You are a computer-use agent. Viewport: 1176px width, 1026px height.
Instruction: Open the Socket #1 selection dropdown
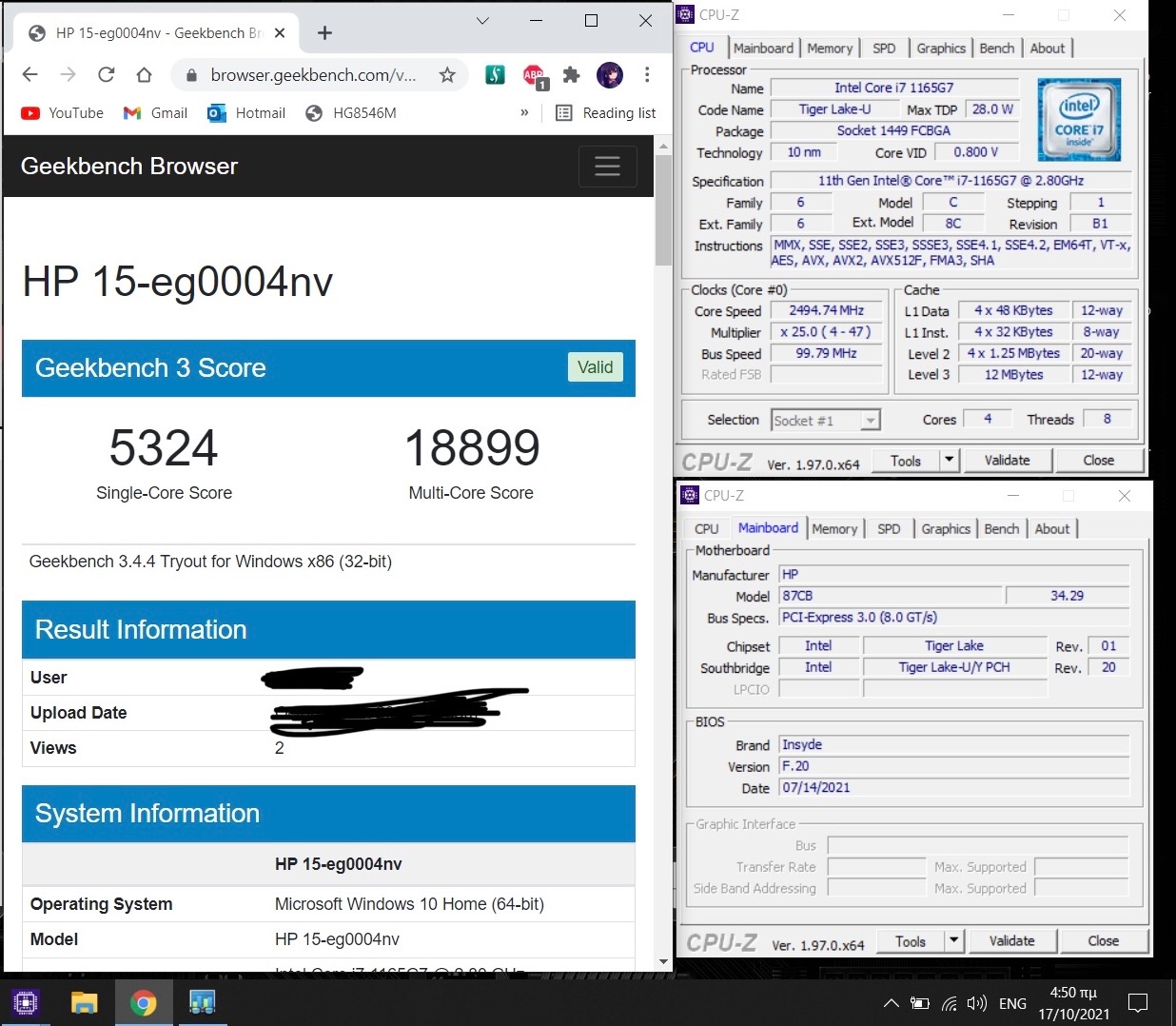826,420
